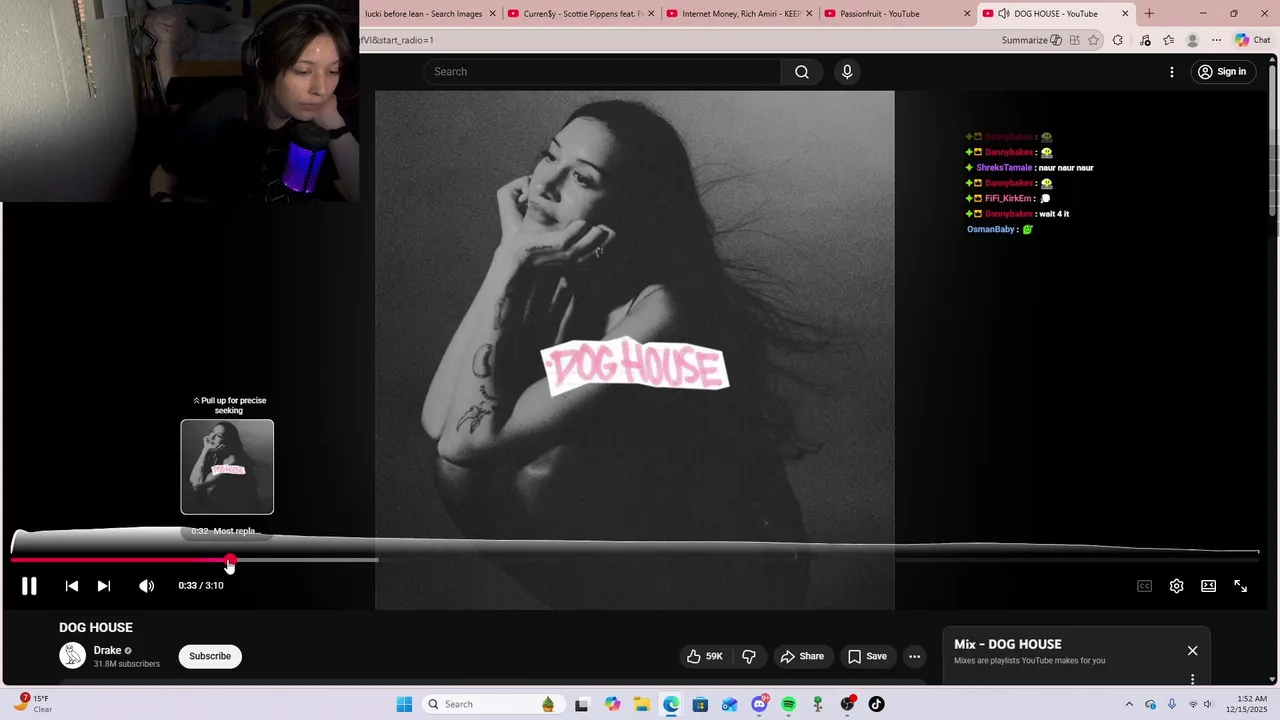Click the seek preview thumbnail

click(x=227, y=467)
